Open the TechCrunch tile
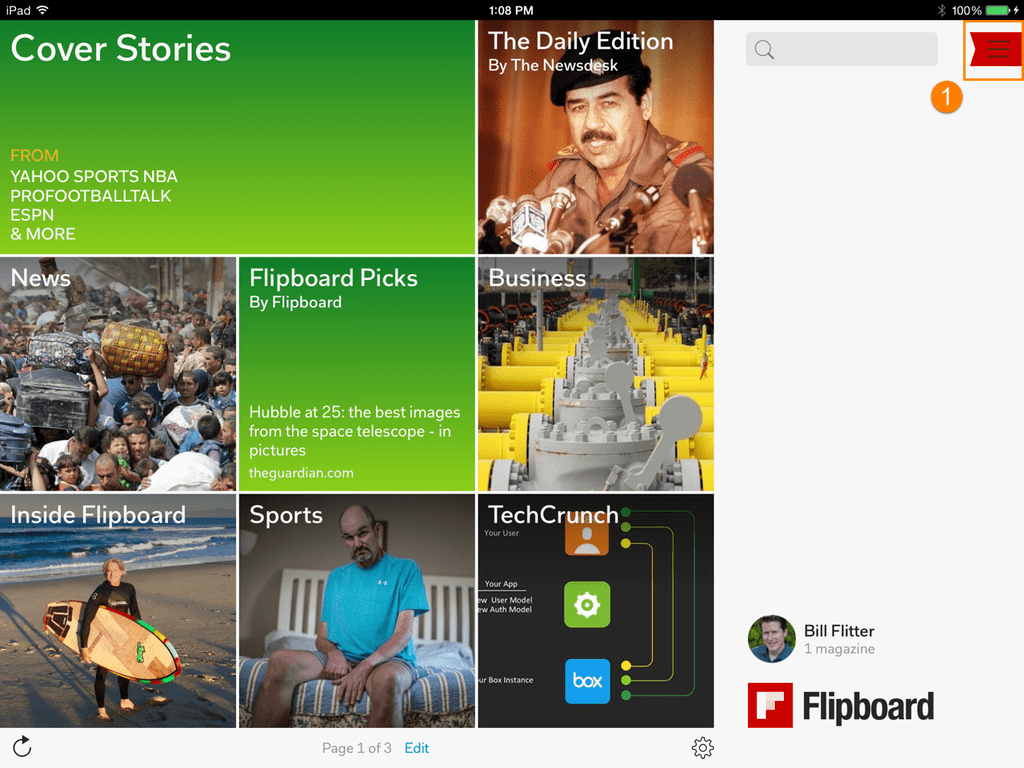1024x768 pixels. (x=596, y=611)
